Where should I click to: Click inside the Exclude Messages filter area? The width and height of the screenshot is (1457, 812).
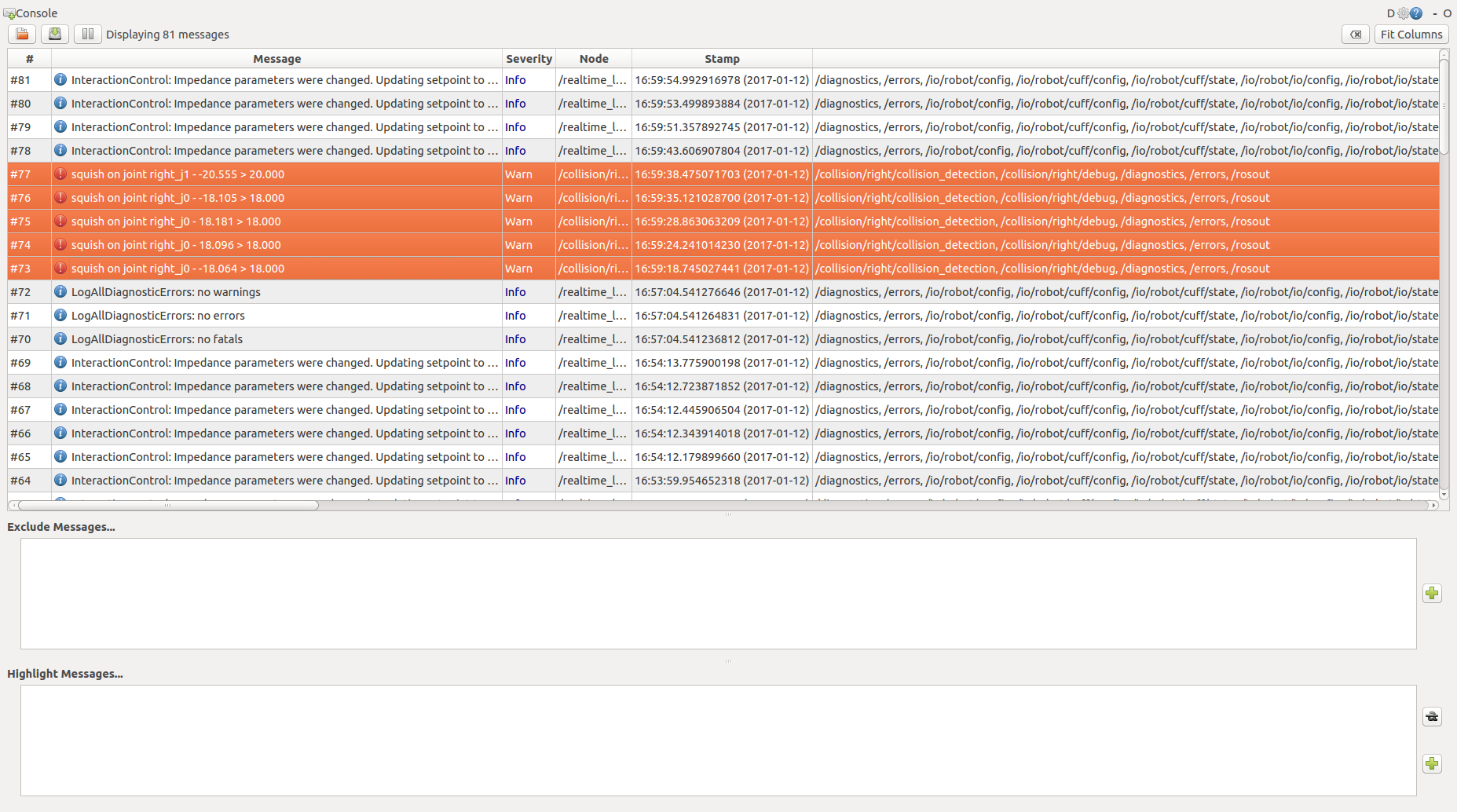[718, 594]
